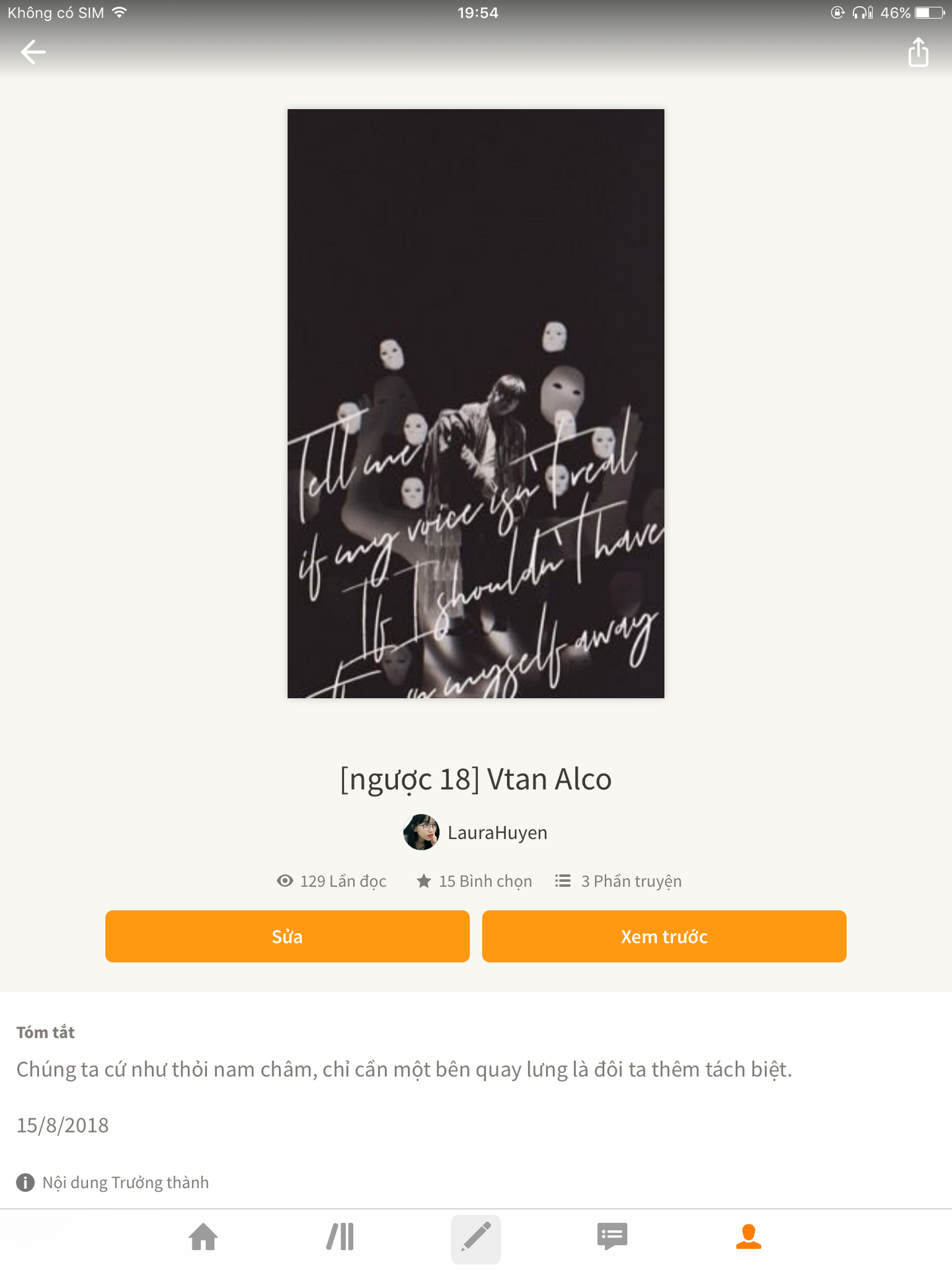Tap the LauraHuyen profile avatar

[421, 832]
